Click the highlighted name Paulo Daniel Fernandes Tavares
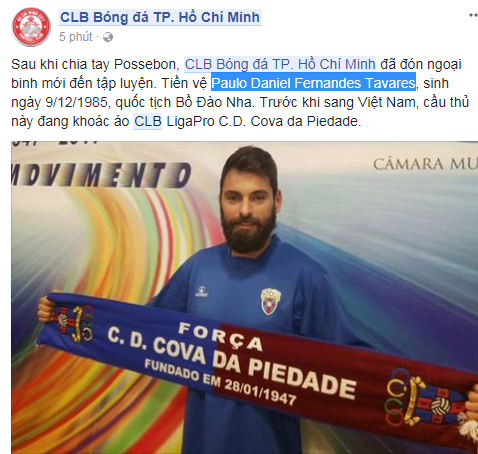This screenshot has width=478, height=454. point(313,83)
